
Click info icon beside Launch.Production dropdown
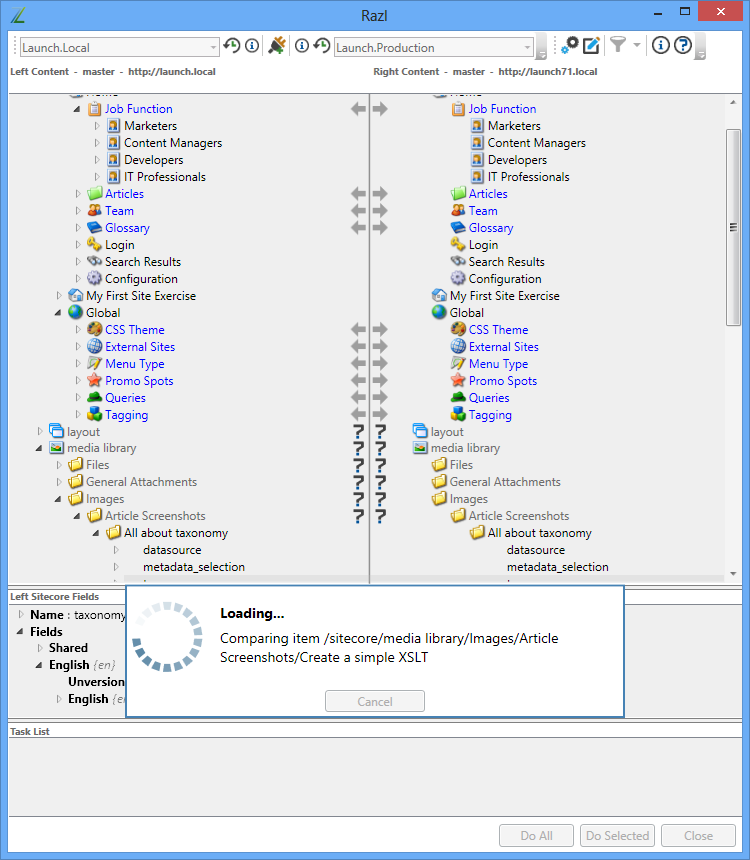[302, 46]
